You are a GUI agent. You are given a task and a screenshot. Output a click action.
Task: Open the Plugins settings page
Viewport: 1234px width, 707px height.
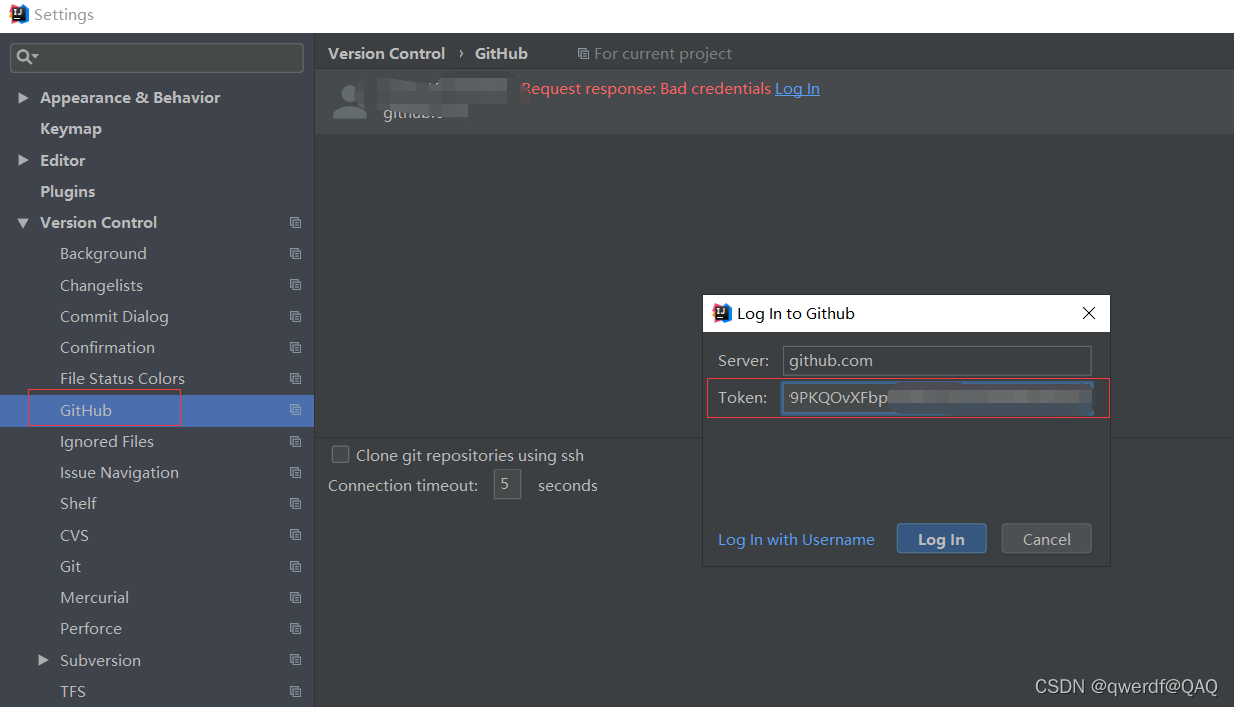(68, 192)
